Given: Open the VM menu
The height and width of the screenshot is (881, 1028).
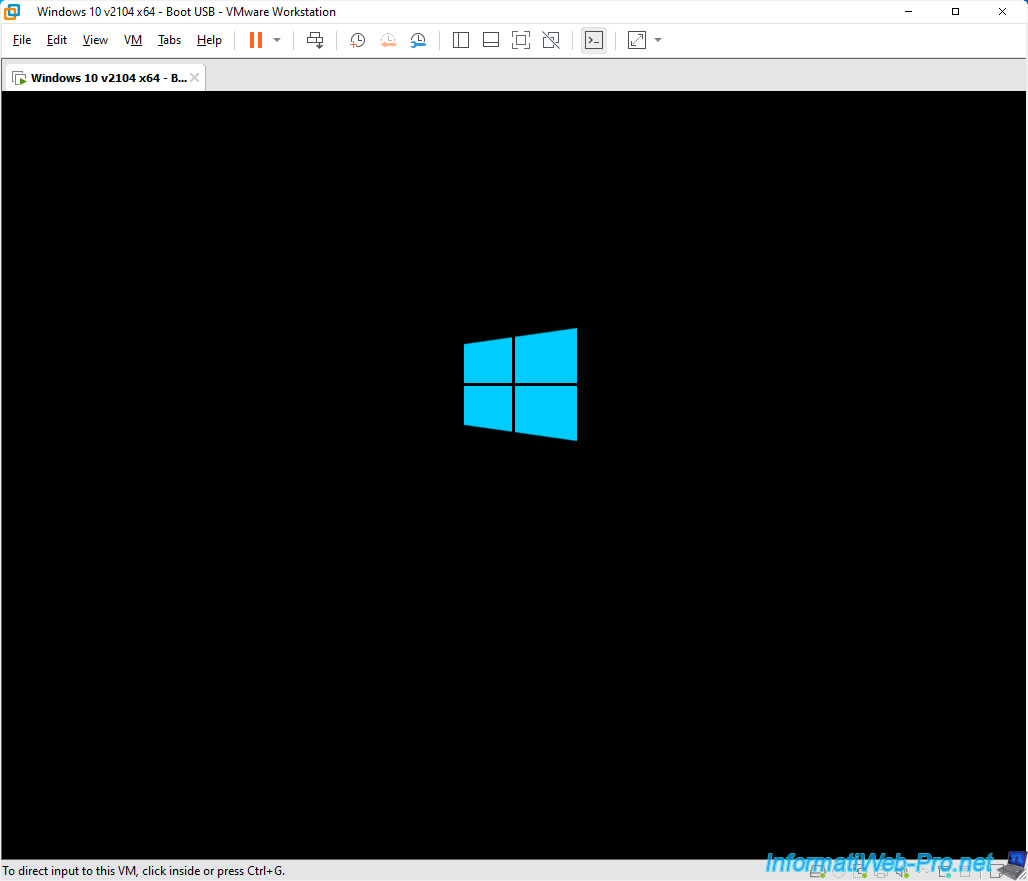Looking at the screenshot, I should (x=133, y=40).
